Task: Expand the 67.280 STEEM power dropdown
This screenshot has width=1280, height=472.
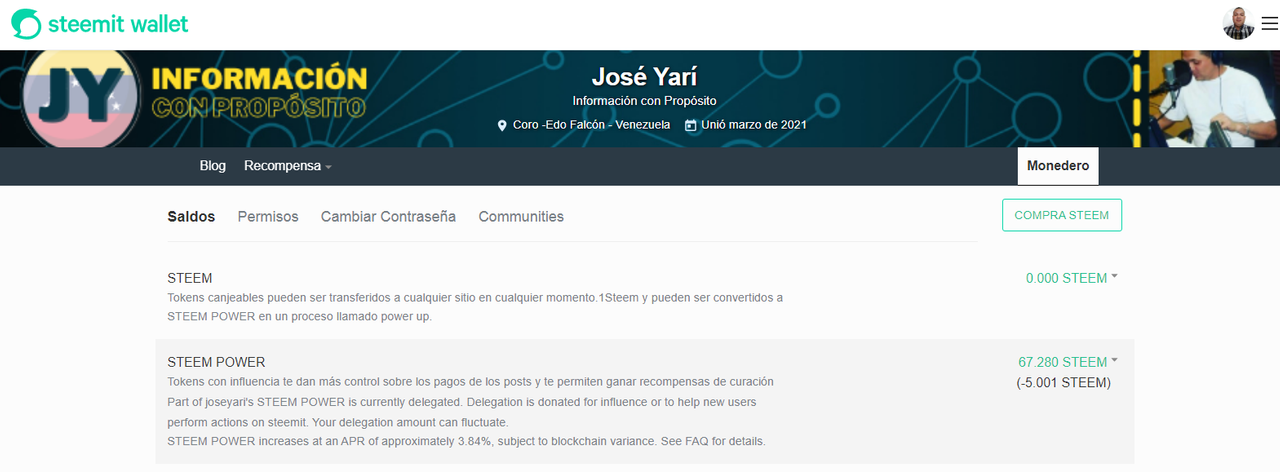Action: pos(1068,362)
